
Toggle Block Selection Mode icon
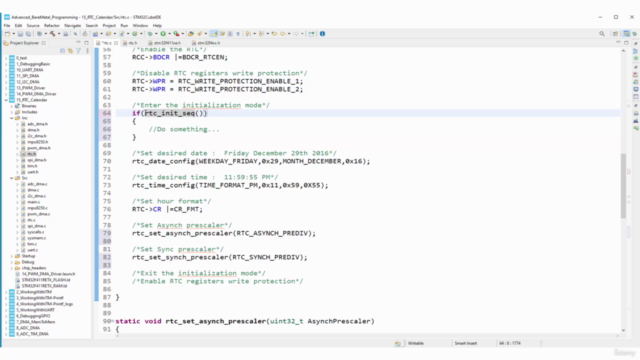(x=230, y=34)
